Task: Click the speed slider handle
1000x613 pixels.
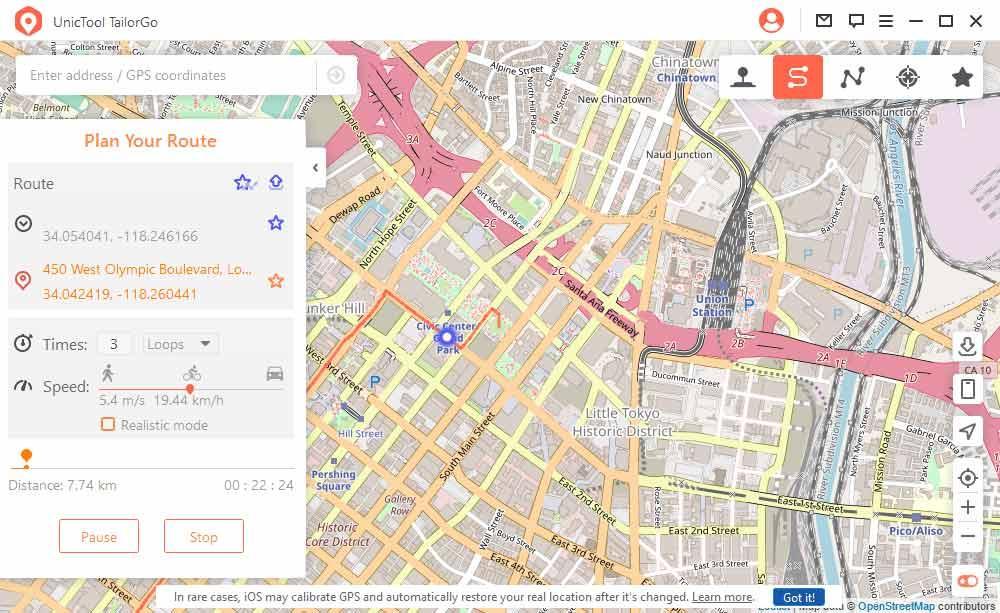Action: coord(189,388)
